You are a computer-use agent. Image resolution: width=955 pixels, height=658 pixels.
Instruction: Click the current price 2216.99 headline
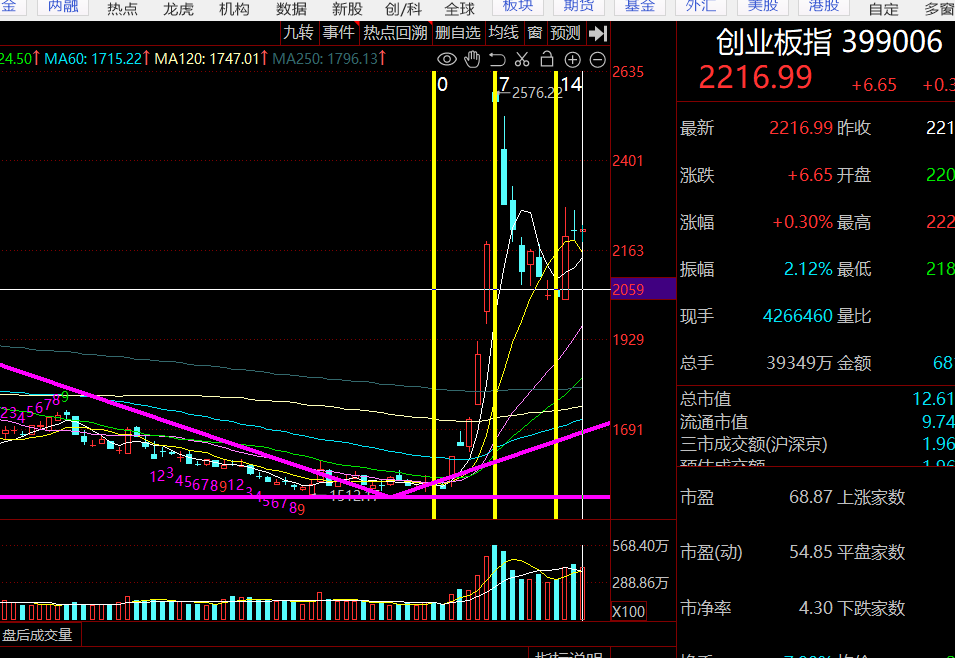755,77
